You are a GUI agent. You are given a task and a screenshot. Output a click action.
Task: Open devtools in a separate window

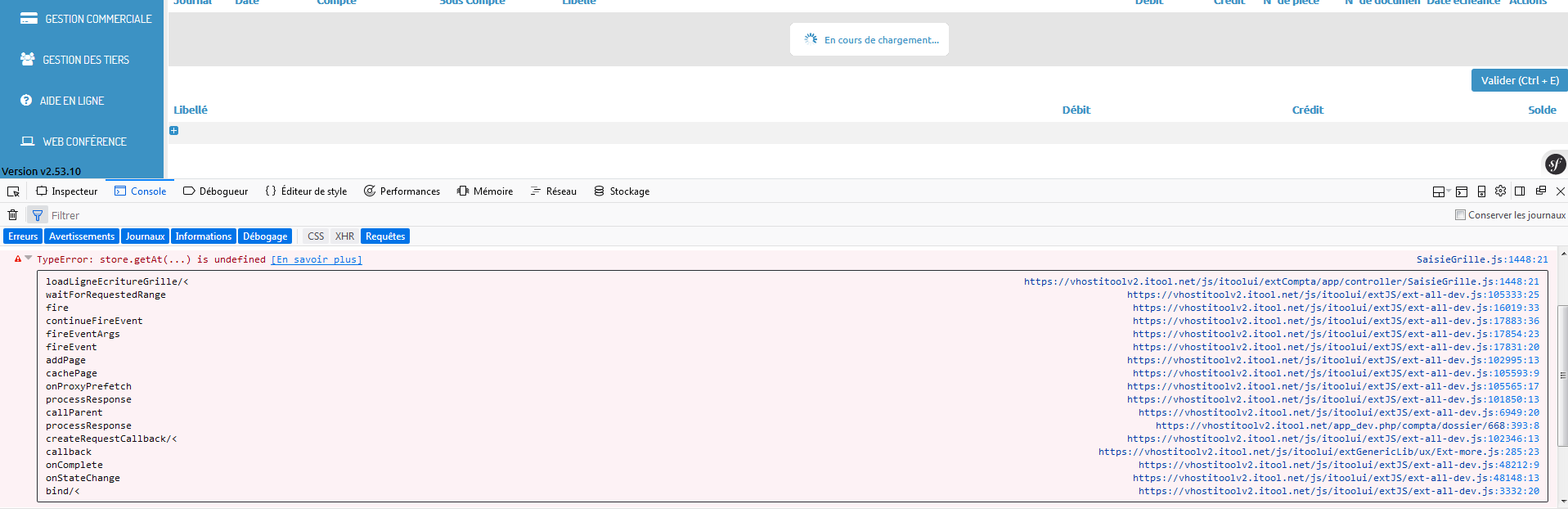[x=1540, y=191]
